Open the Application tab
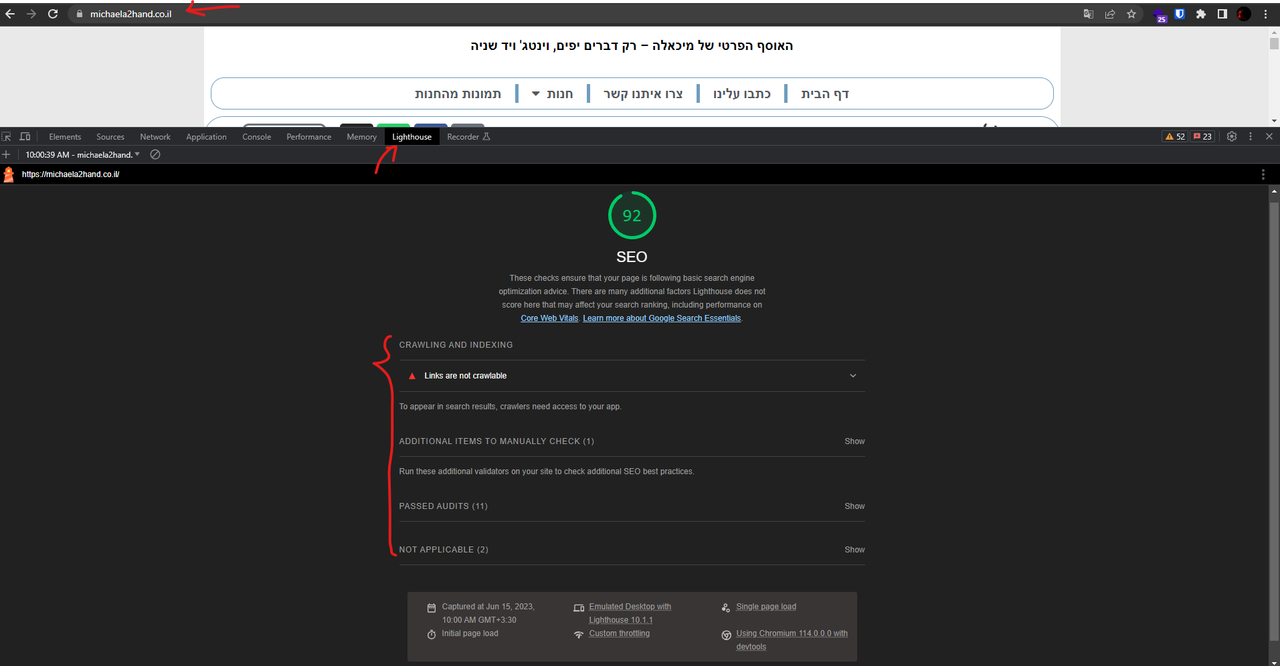Screen dimensions: 1280x666 click(206, 137)
